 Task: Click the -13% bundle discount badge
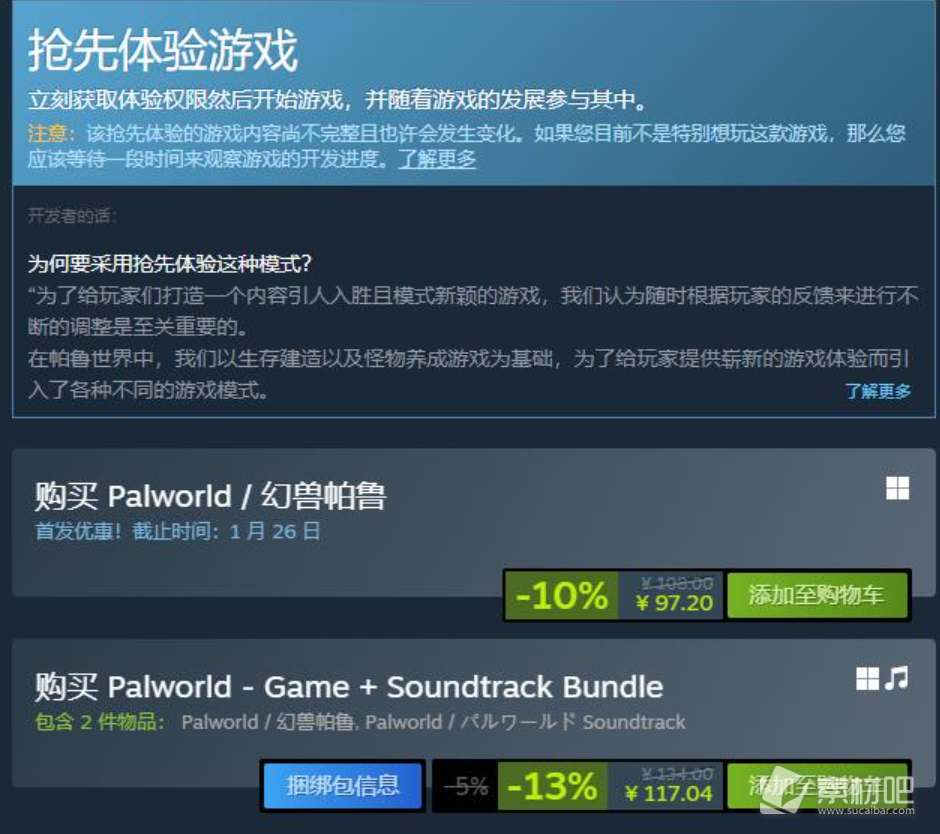[x=552, y=785]
